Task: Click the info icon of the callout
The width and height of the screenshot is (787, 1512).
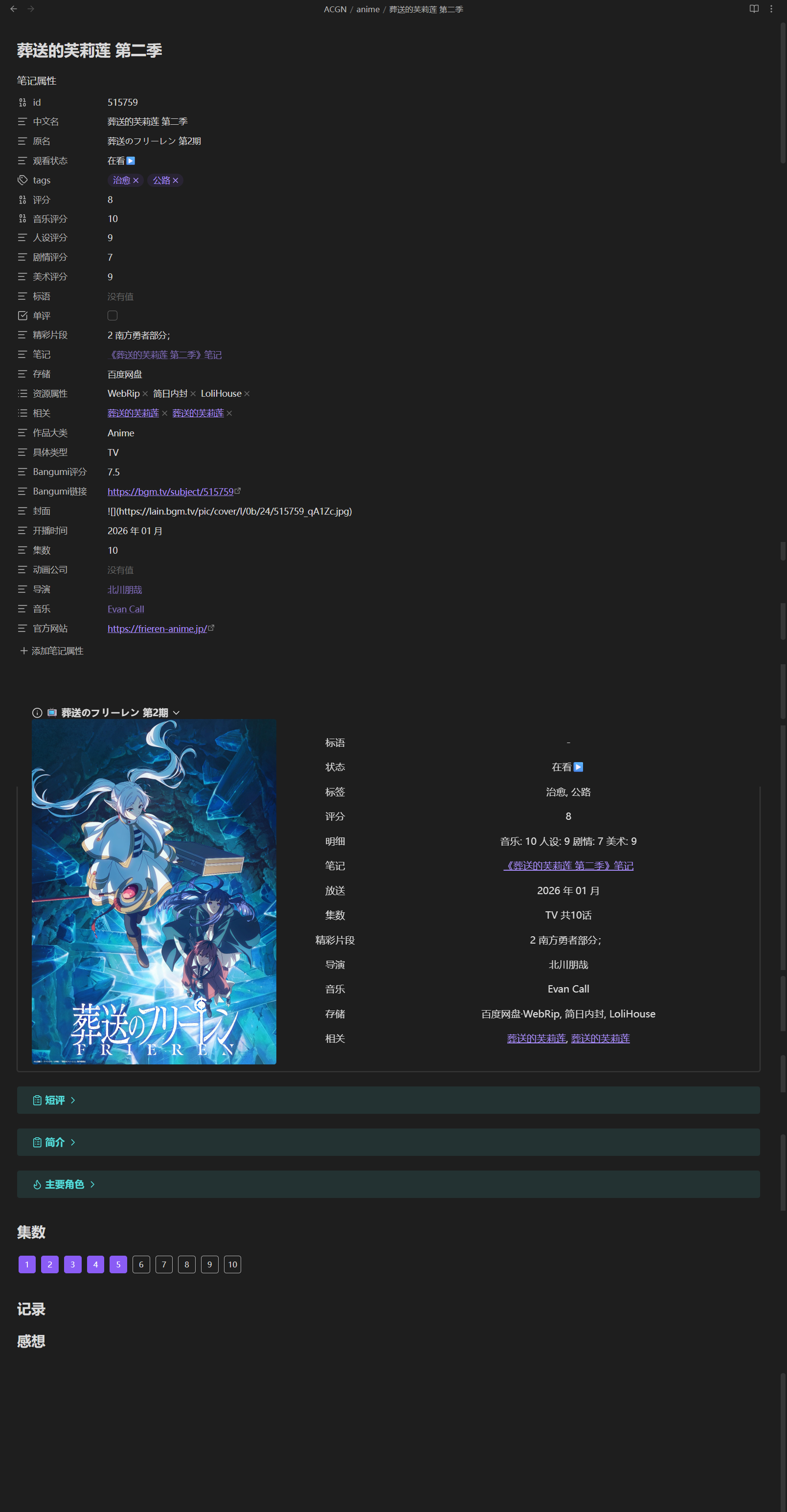Action: pyautogui.click(x=37, y=713)
